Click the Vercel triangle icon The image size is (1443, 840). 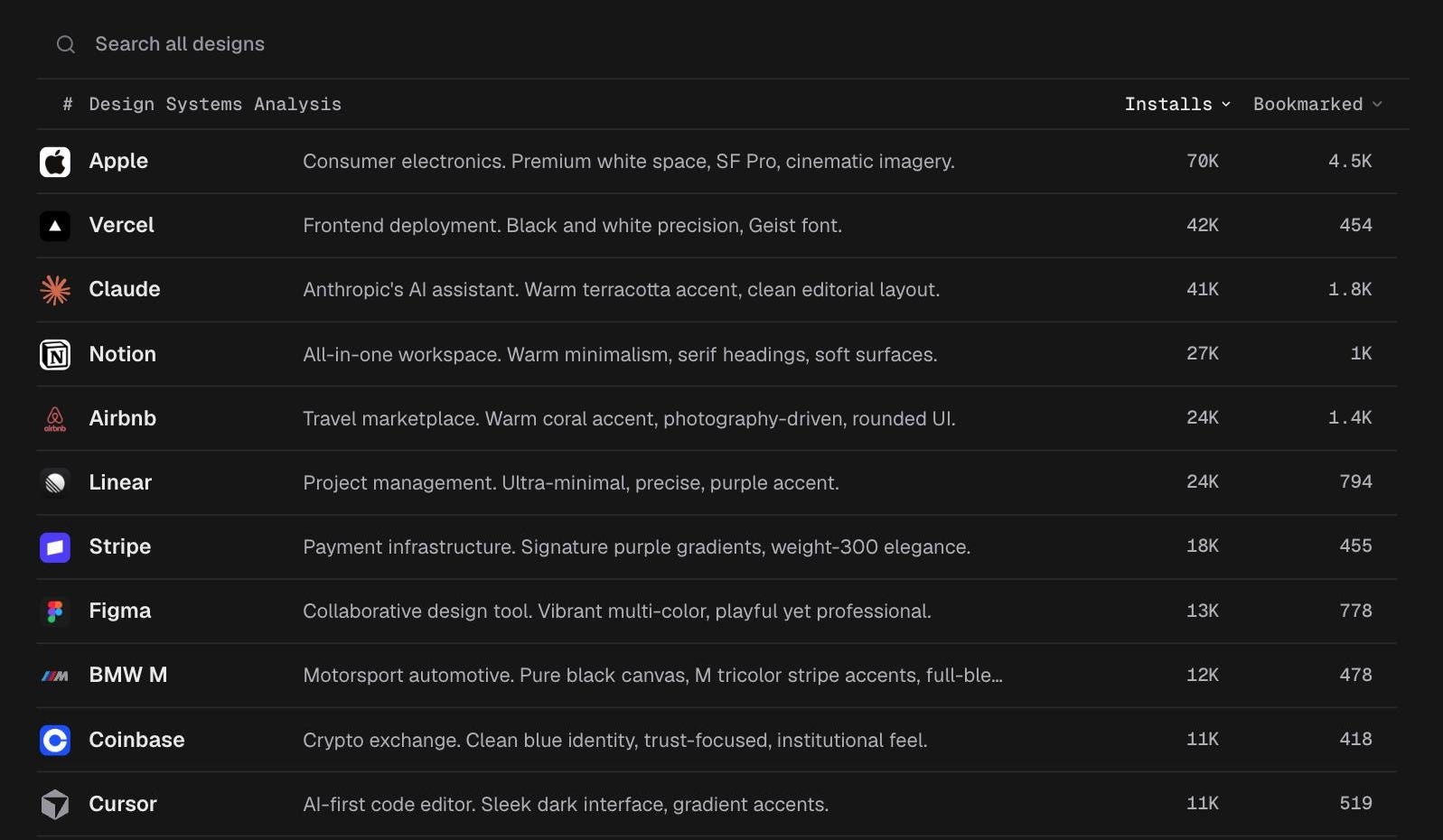pyautogui.click(x=55, y=226)
